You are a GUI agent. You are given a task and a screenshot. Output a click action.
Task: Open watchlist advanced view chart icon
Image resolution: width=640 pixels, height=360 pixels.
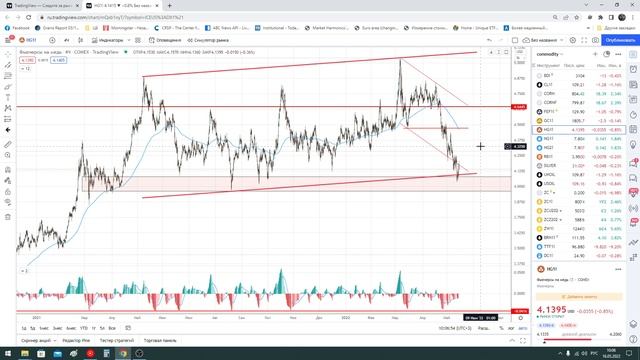607,54
